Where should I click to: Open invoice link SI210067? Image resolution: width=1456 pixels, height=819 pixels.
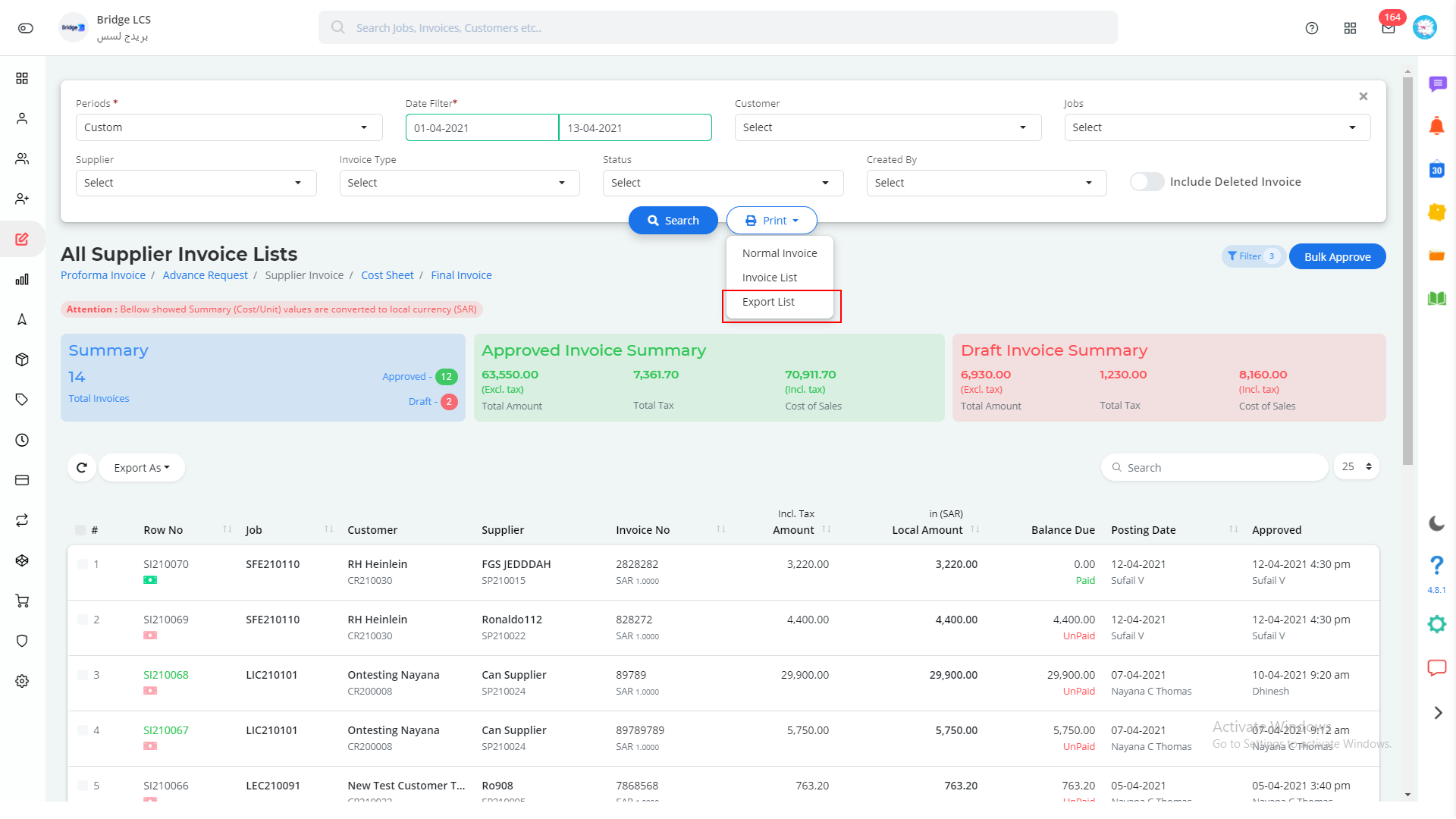(x=166, y=730)
